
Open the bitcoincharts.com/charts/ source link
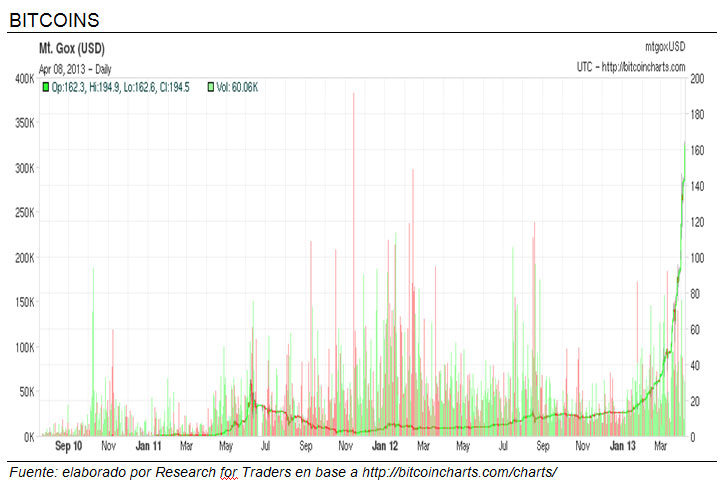pos(459,472)
